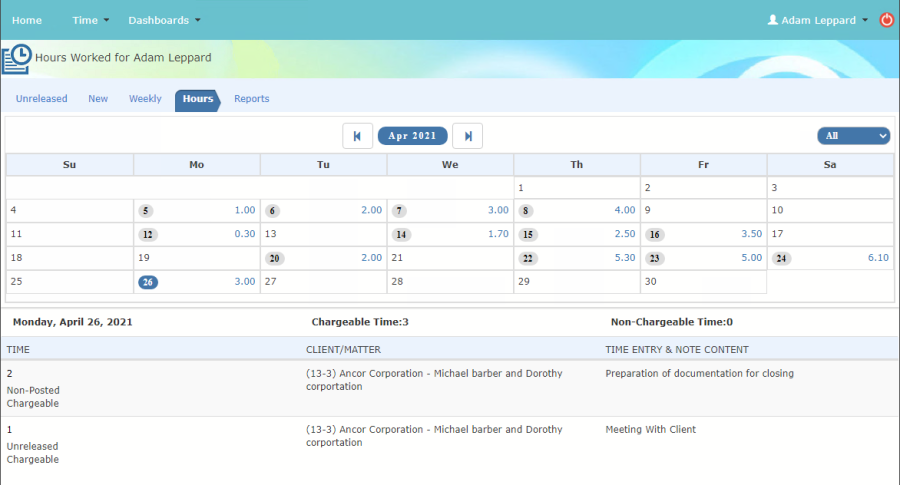The height and width of the screenshot is (485, 900).
Task: Click the CLIENT/MATTER column header
Action: point(343,350)
